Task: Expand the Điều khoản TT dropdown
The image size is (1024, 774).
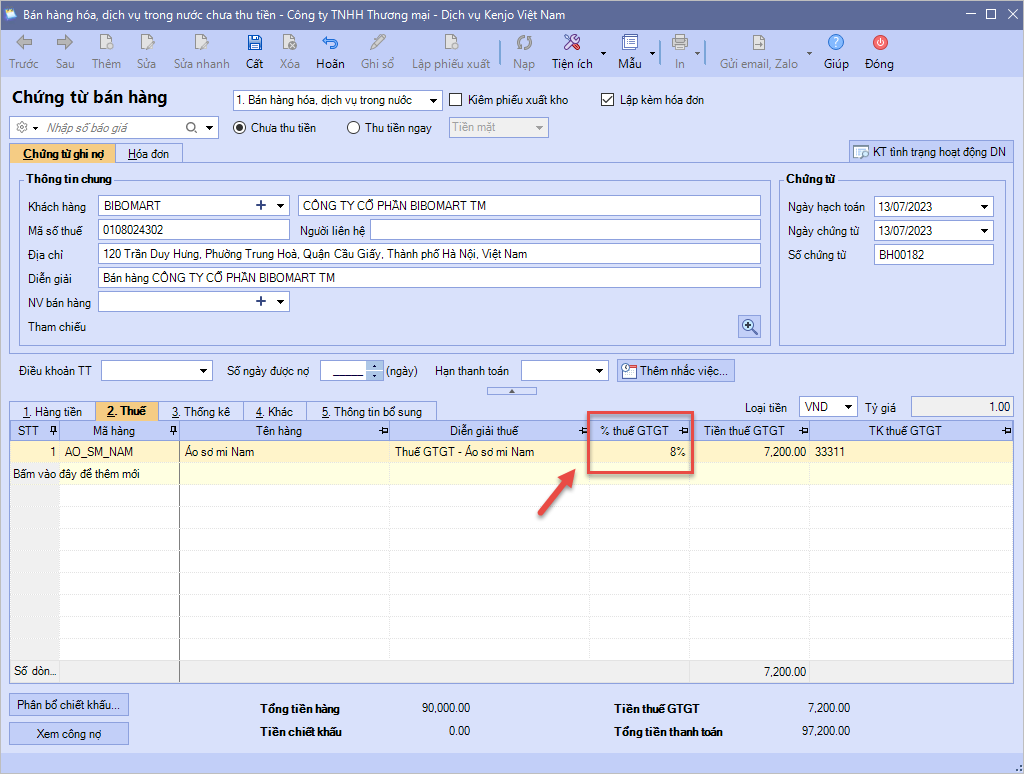Action: click(204, 371)
